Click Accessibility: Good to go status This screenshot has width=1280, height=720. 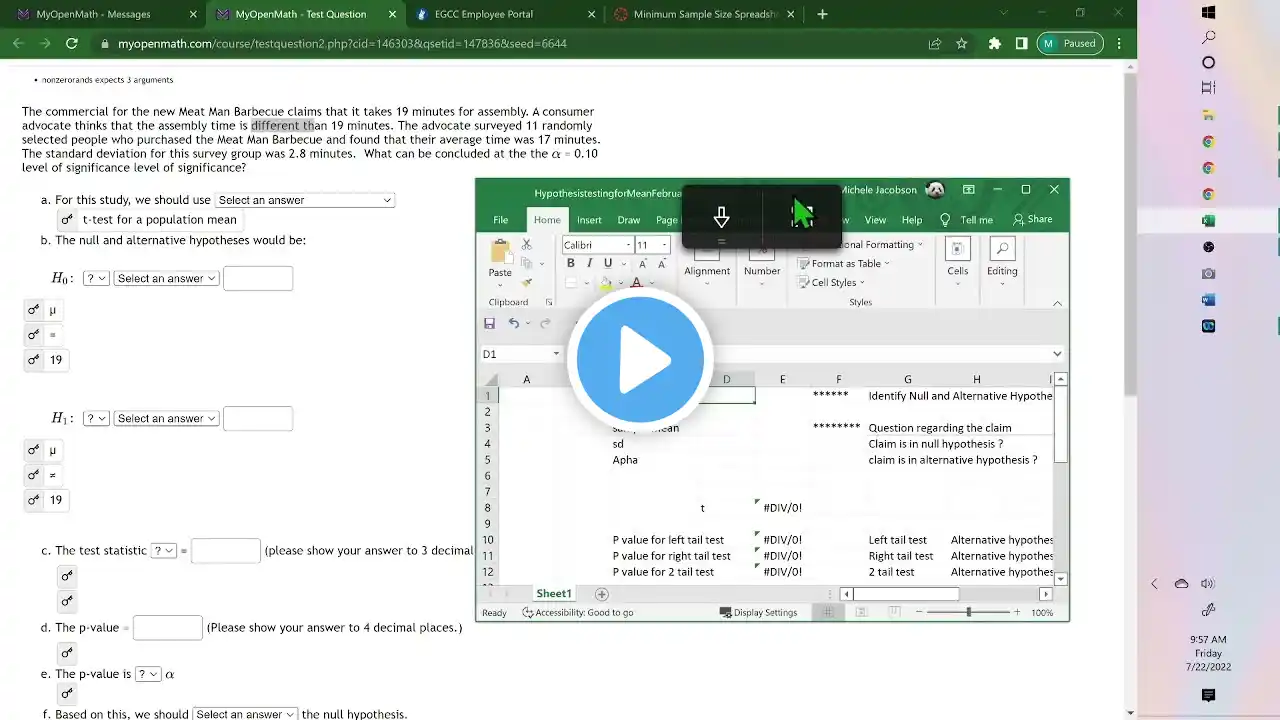pos(577,612)
